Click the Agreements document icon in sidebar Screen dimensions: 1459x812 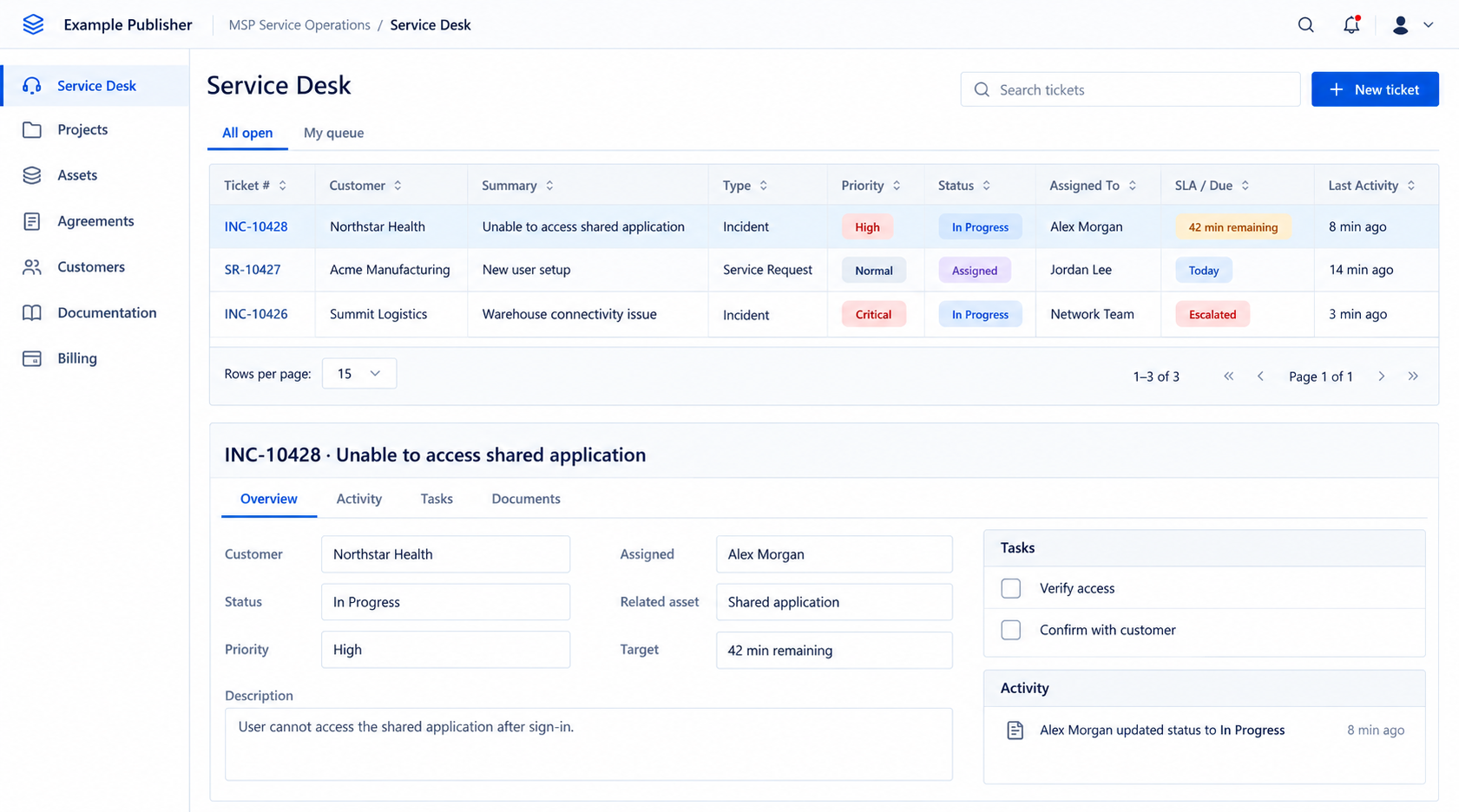coord(32,221)
